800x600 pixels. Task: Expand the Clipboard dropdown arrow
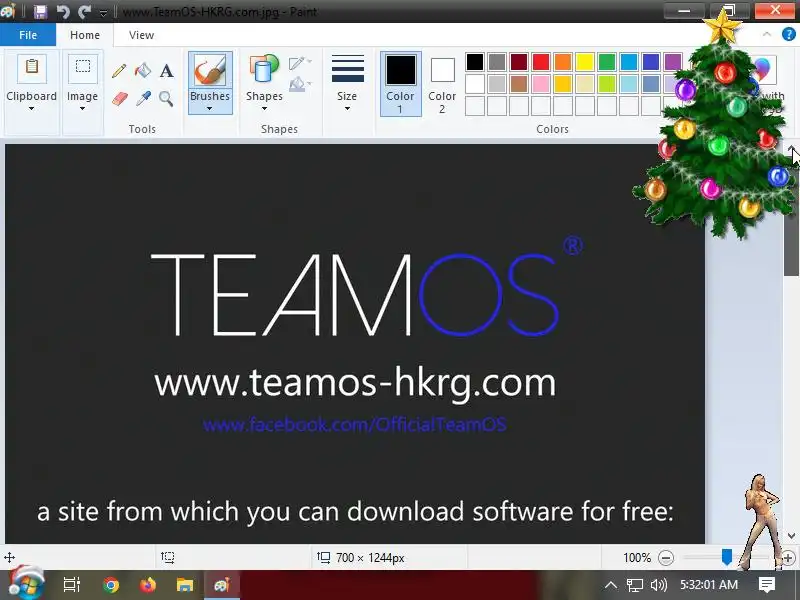(31, 108)
